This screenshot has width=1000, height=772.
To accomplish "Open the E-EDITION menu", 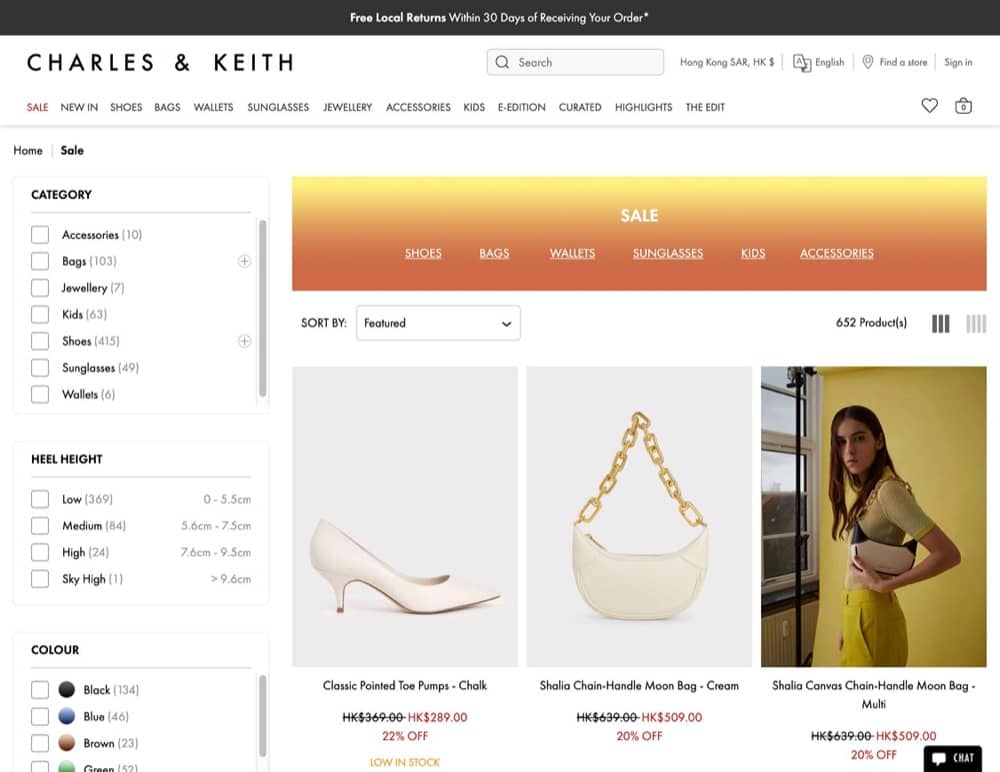I will (x=522, y=107).
